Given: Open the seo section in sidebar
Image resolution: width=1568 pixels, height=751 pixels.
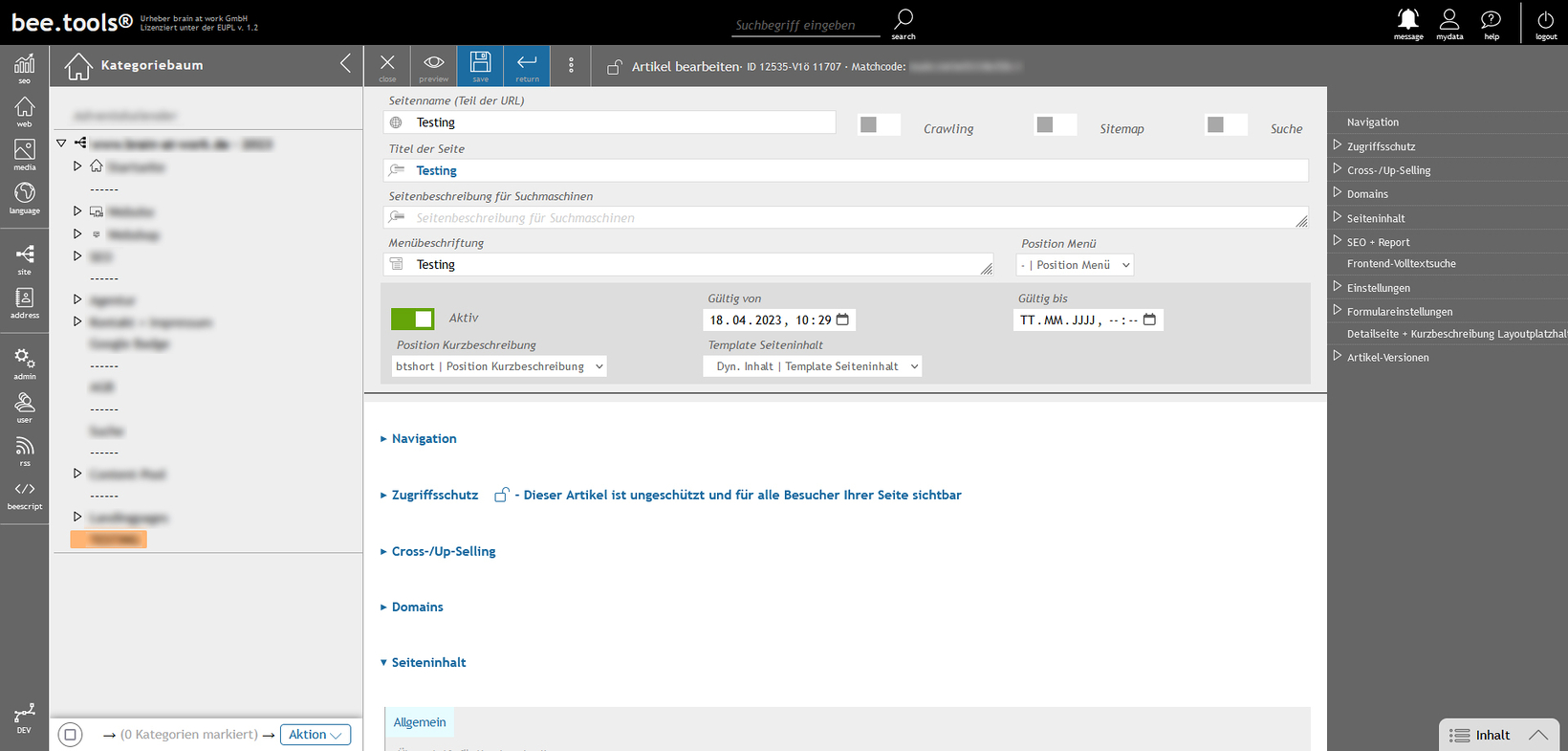Looking at the screenshot, I should [x=24, y=68].
